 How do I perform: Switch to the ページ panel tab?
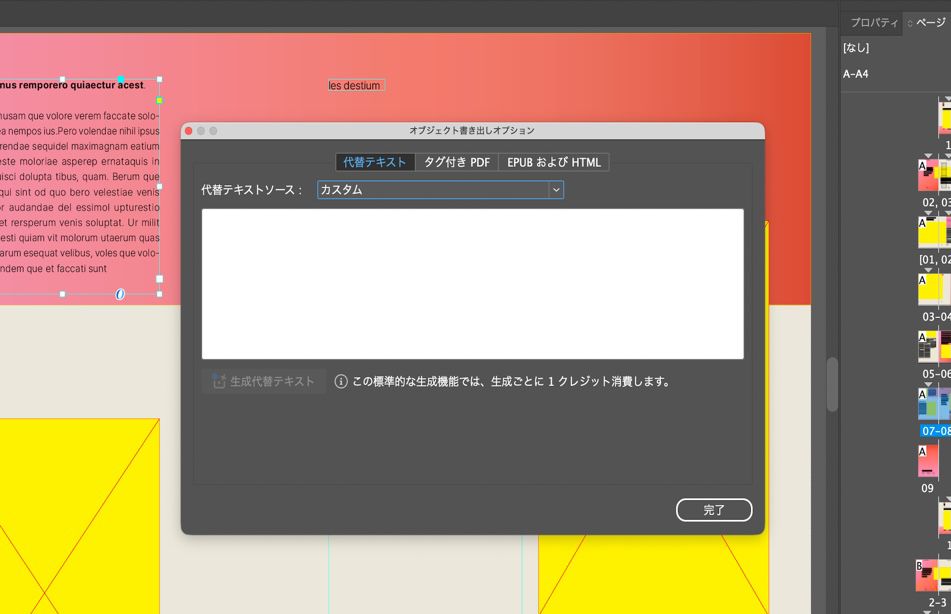click(x=929, y=22)
